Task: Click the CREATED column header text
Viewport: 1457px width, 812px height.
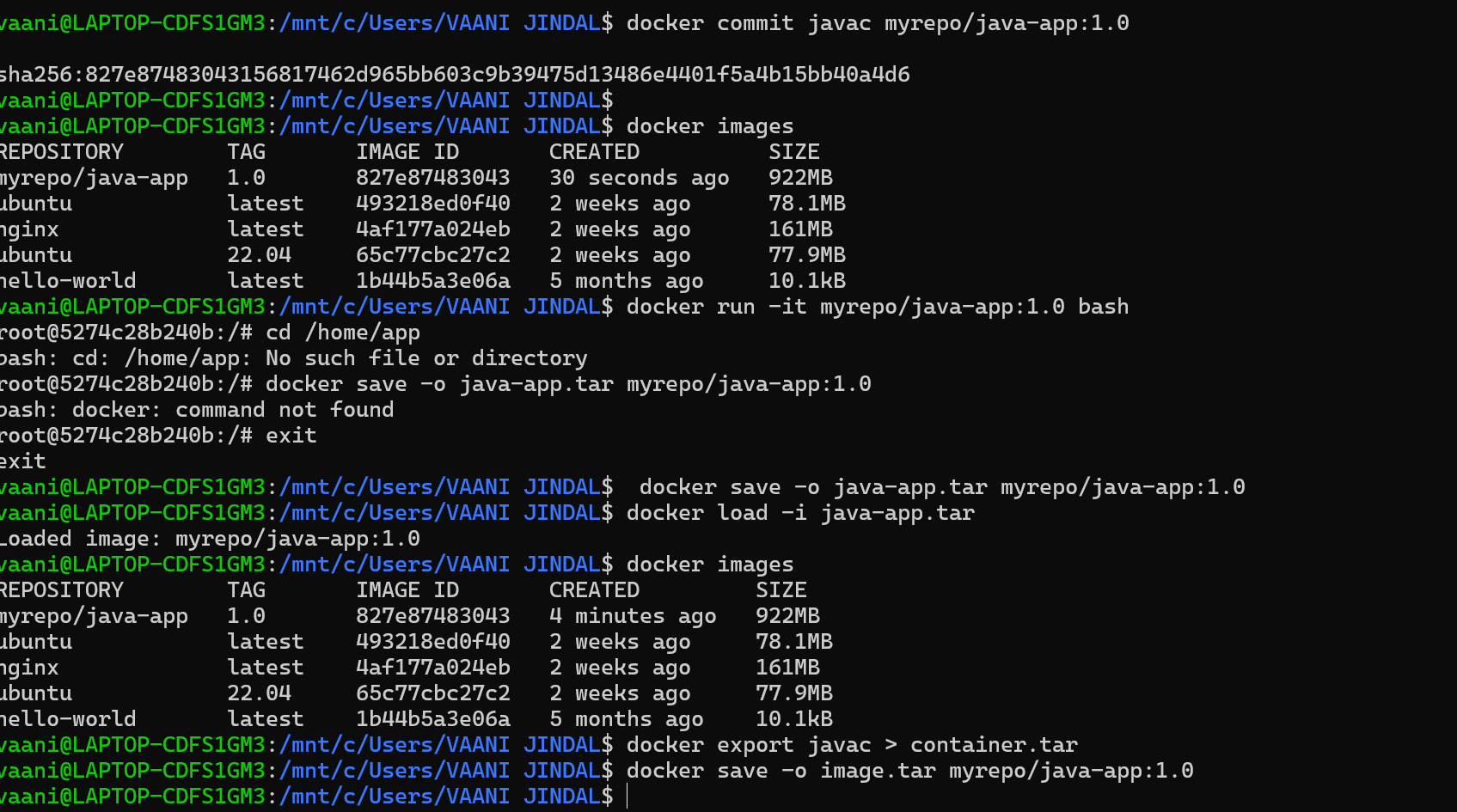Action: [594, 151]
